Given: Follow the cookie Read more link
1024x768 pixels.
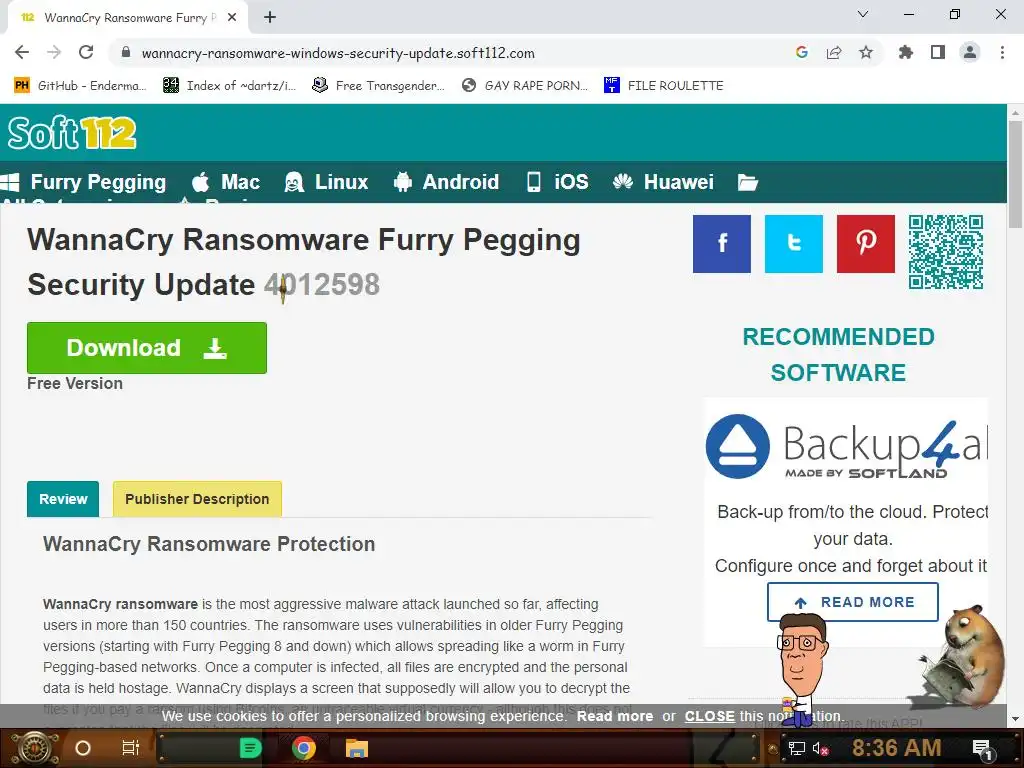Looking at the screenshot, I should tap(615, 716).
